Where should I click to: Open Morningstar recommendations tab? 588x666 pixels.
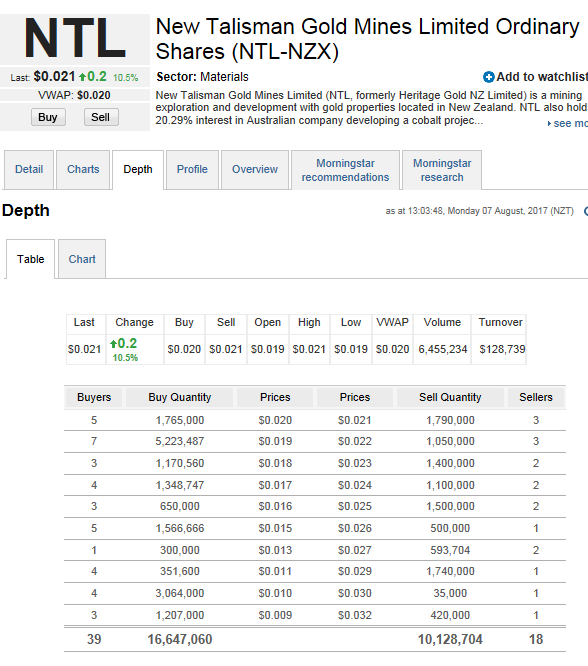point(345,170)
